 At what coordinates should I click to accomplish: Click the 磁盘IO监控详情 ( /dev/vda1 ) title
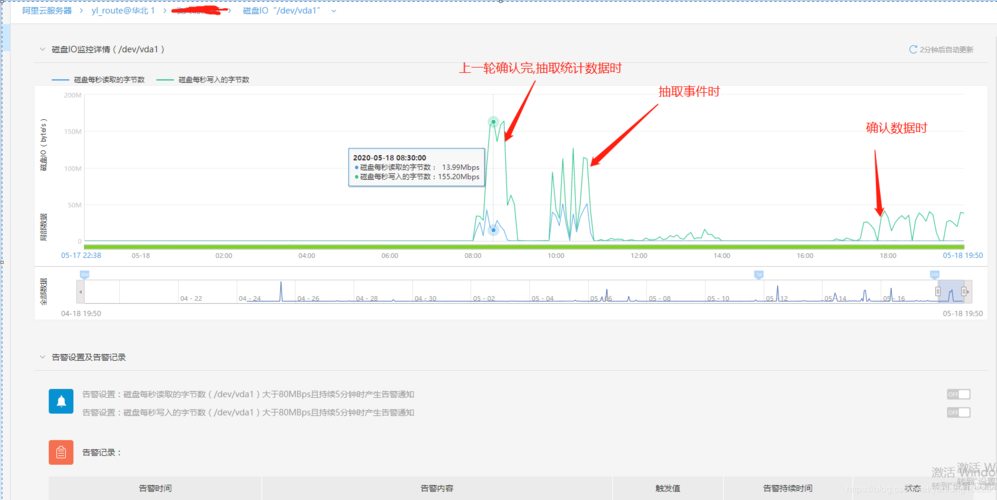(109, 49)
